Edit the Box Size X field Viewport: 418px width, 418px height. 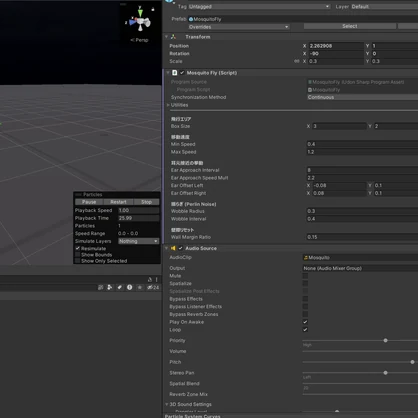pos(339,126)
